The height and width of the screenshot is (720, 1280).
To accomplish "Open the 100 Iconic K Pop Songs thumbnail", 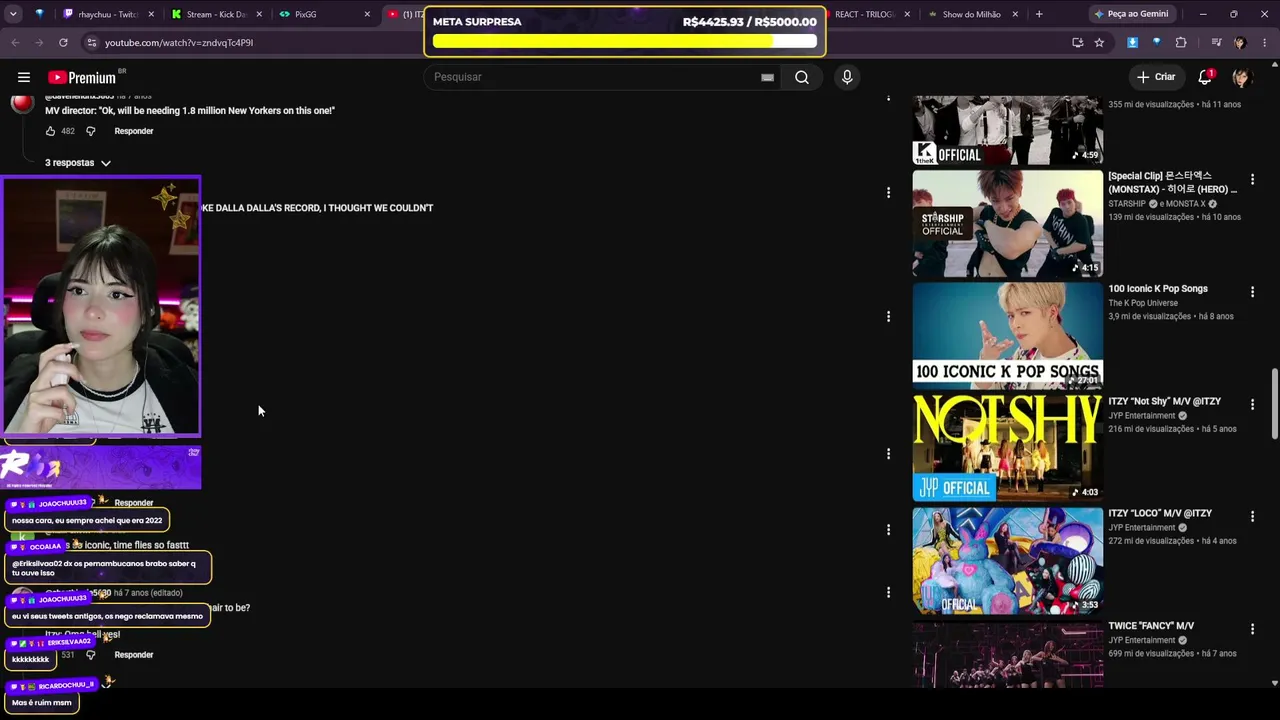I will [x=1007, y=335].
